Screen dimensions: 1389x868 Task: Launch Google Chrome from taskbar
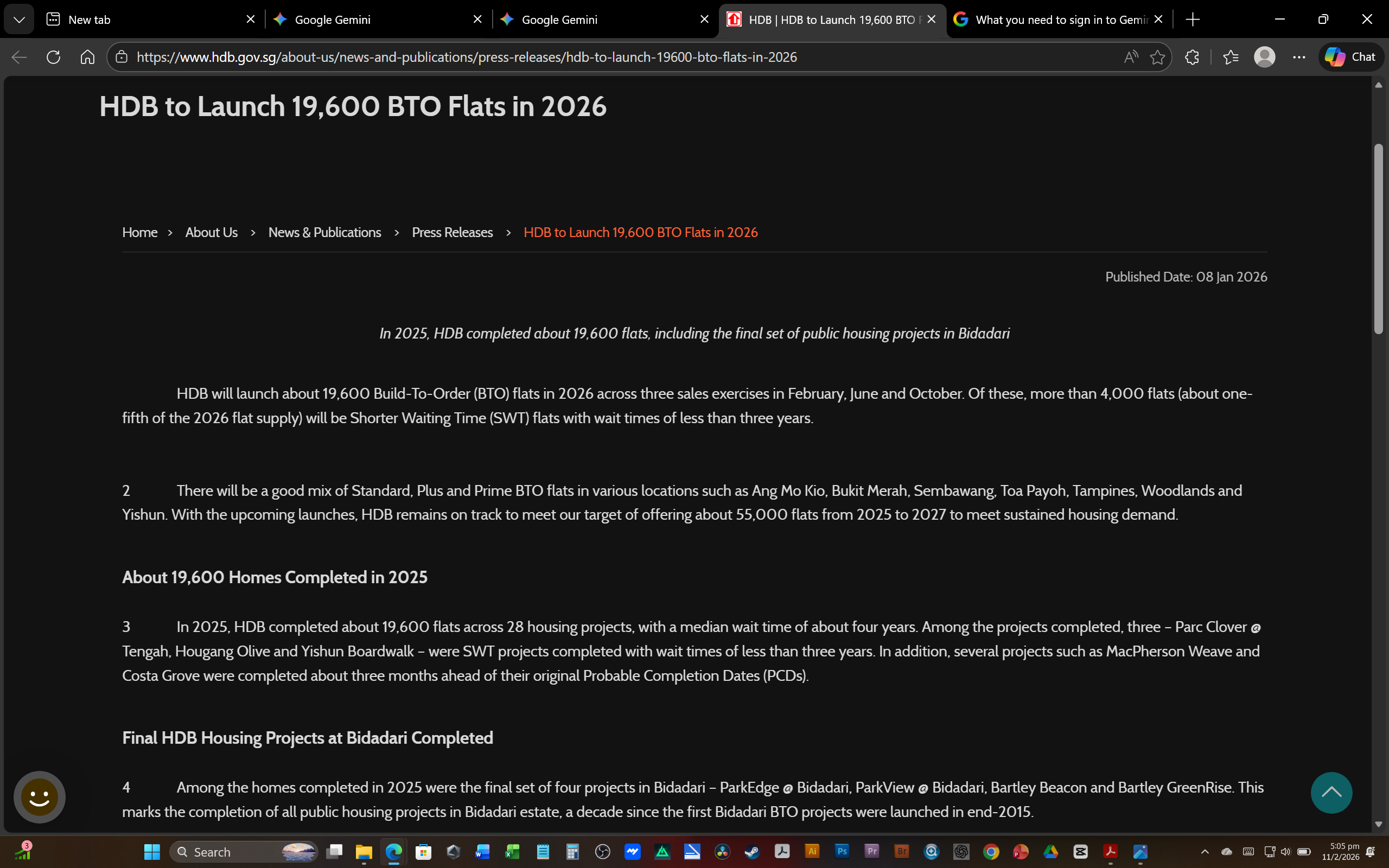click(x=991, y=852)
